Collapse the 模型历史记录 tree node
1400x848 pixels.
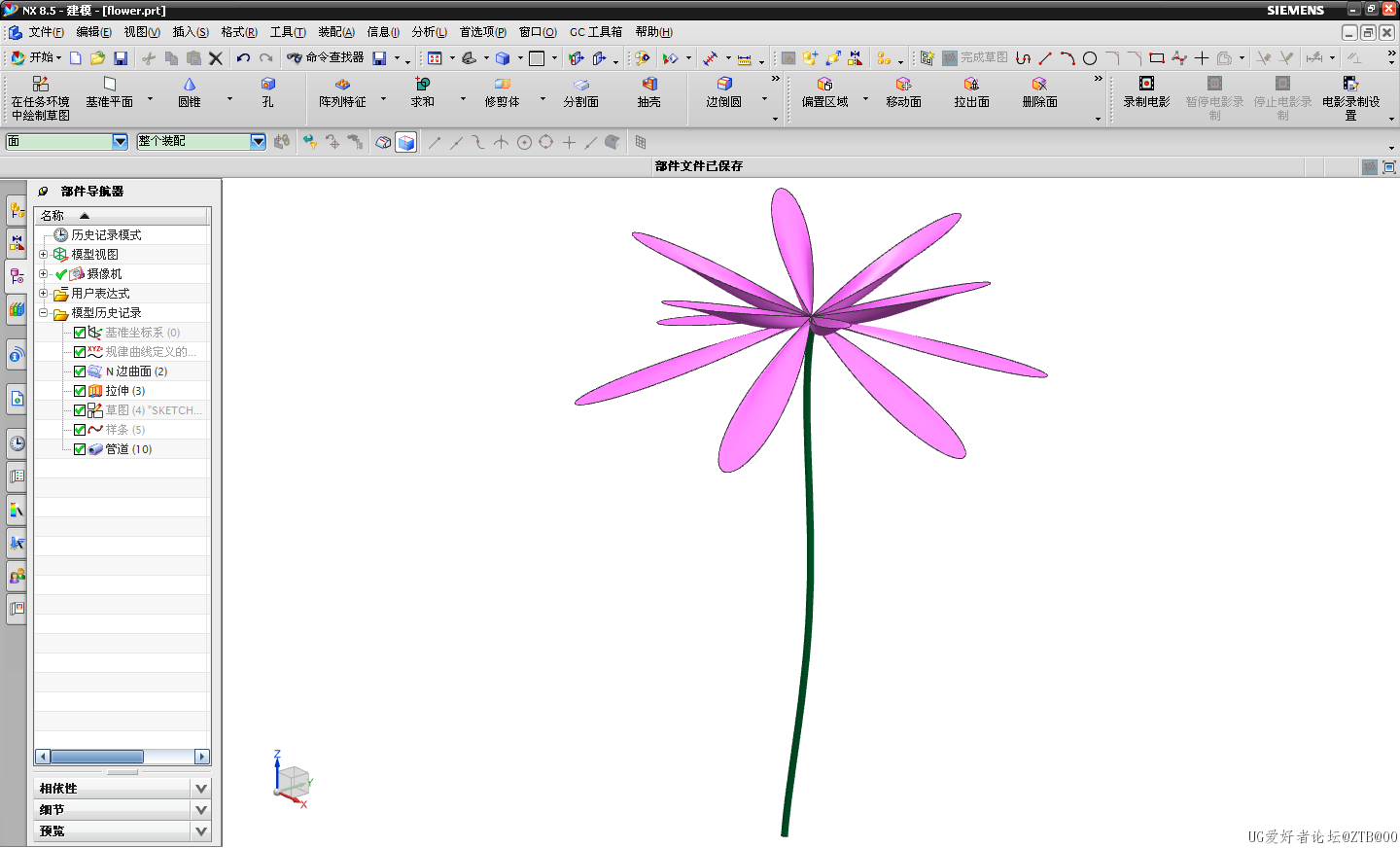tap(43, 313)
